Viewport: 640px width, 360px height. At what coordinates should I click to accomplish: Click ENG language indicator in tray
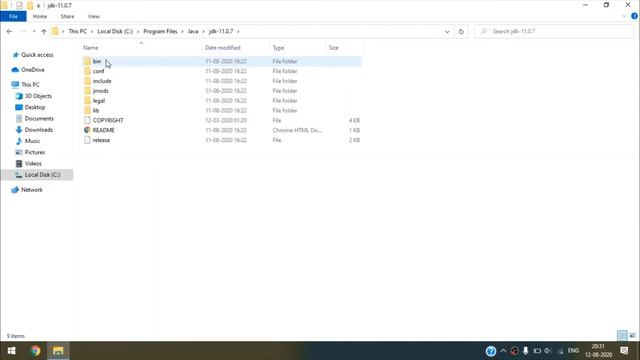(573, 351)
